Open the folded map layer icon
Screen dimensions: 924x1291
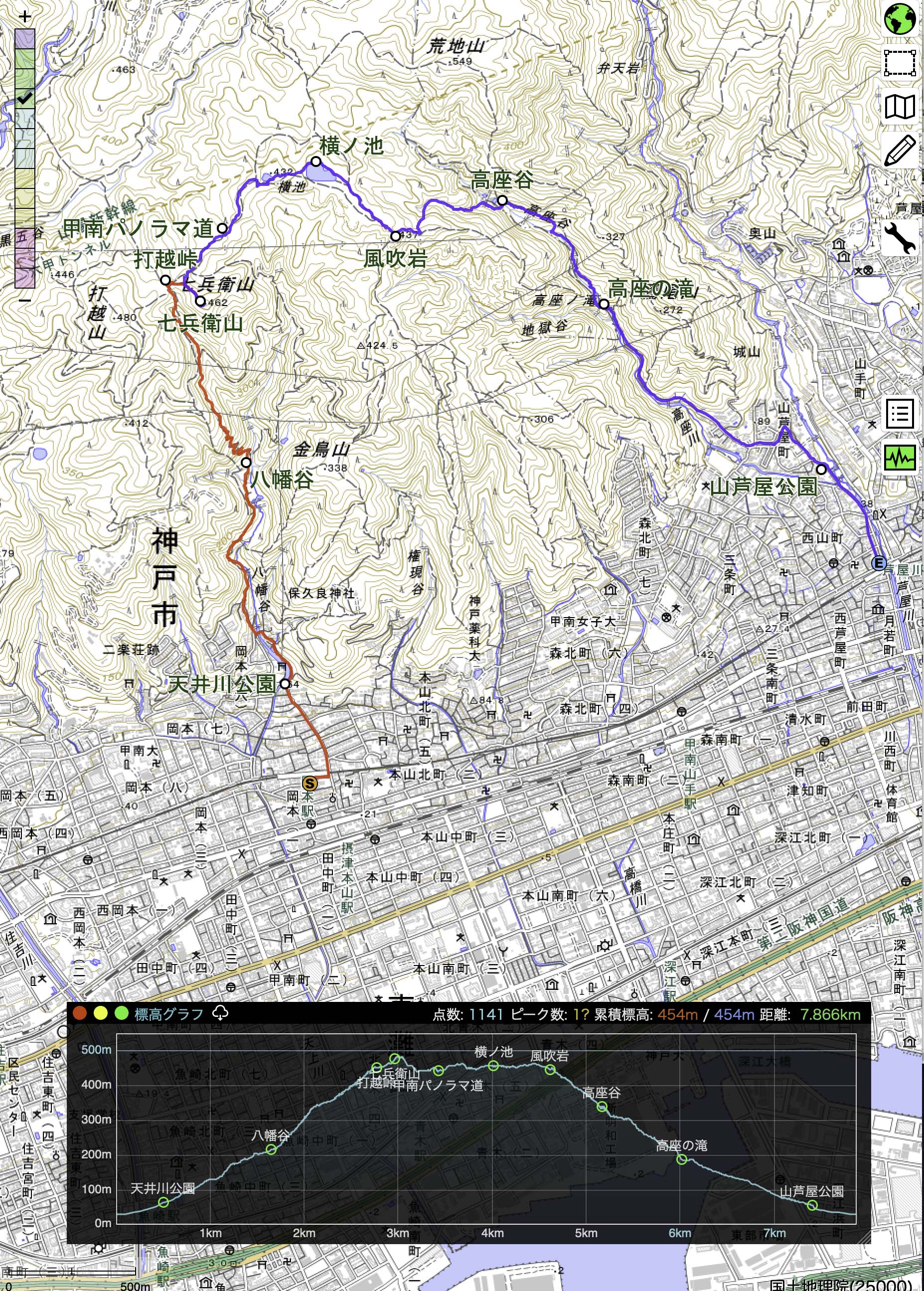[x=900, y=106]
